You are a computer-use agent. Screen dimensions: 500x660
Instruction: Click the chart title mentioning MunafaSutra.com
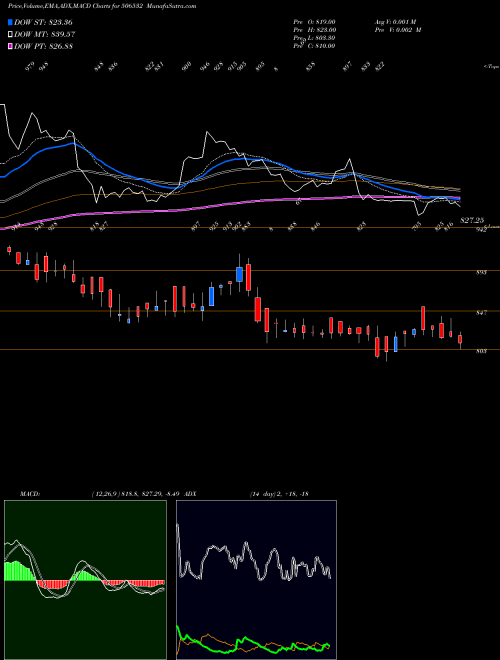[102, 6]
